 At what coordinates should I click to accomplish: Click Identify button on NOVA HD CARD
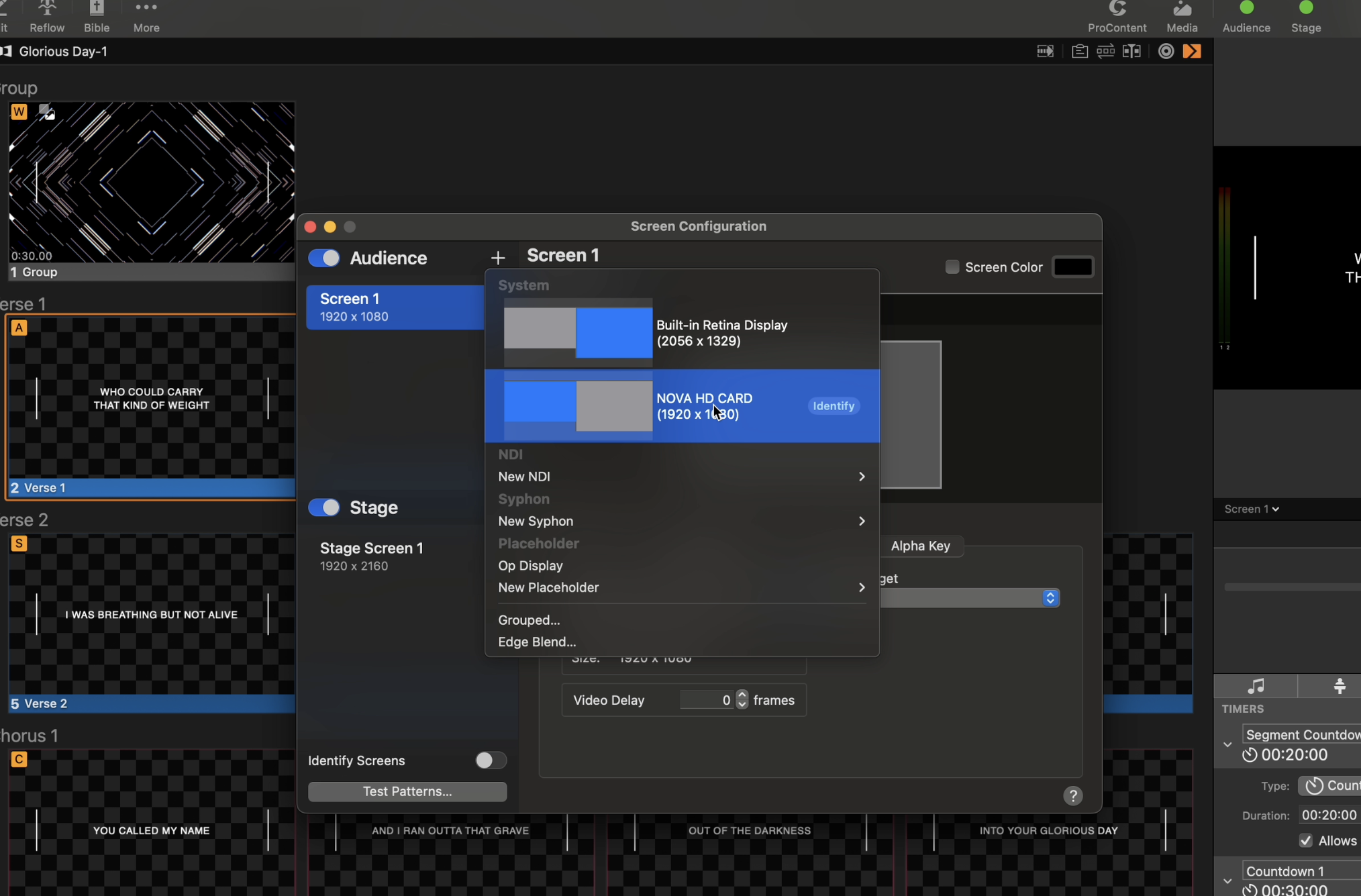(x=834, y=406)
